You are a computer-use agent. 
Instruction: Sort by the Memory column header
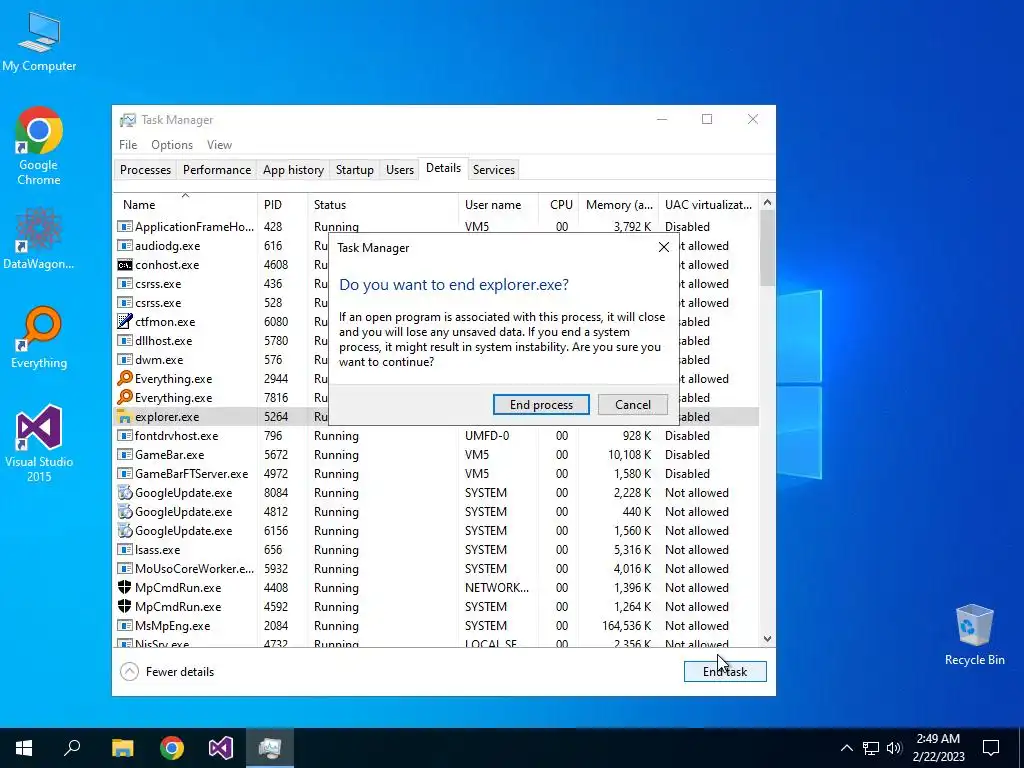coord(618,204)
